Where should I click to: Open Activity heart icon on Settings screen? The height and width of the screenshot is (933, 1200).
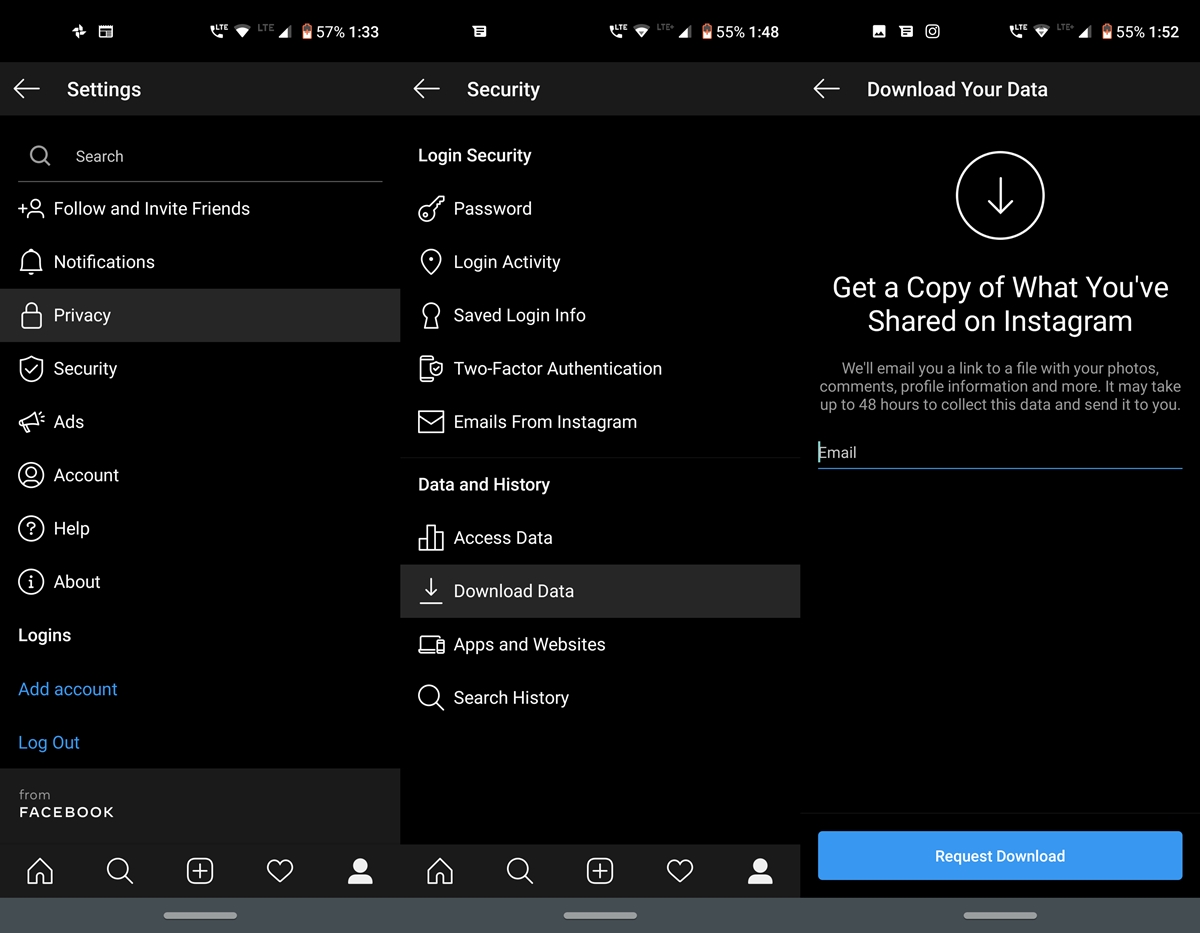280,871
